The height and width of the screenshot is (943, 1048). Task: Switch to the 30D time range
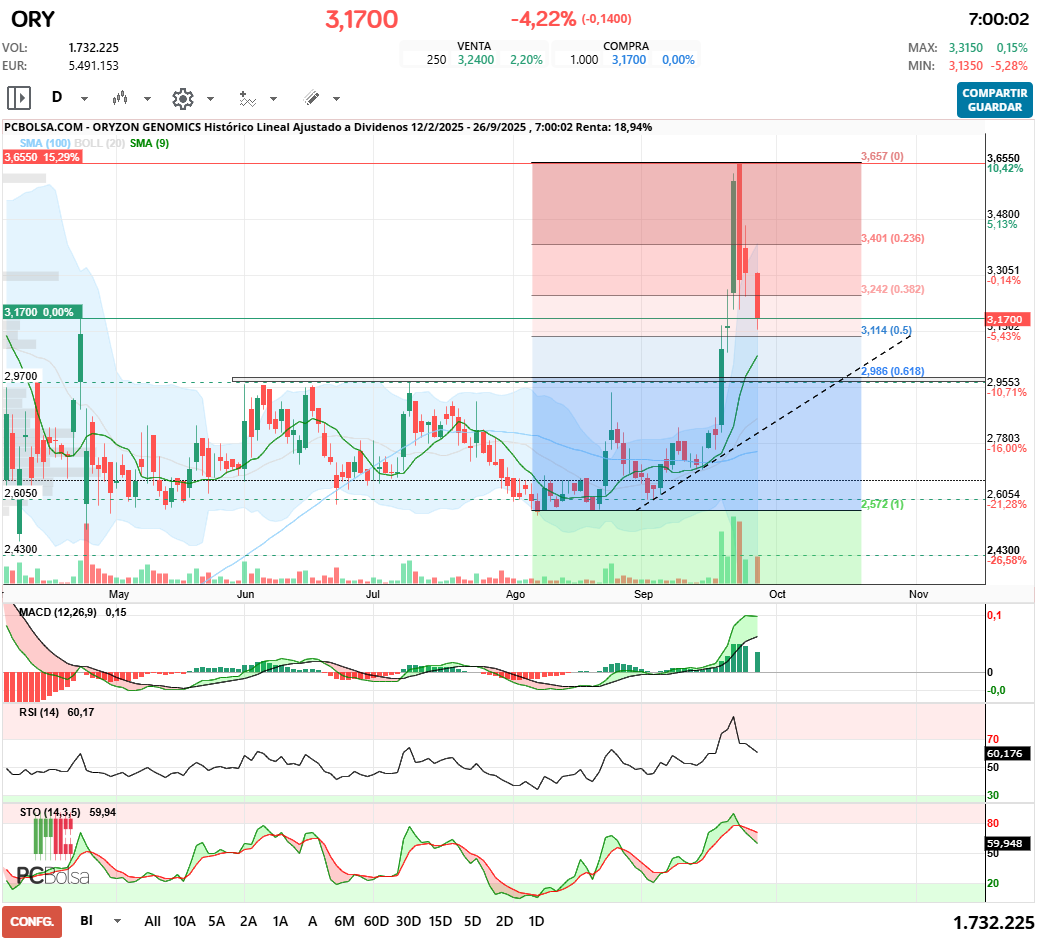pos(408,921)
